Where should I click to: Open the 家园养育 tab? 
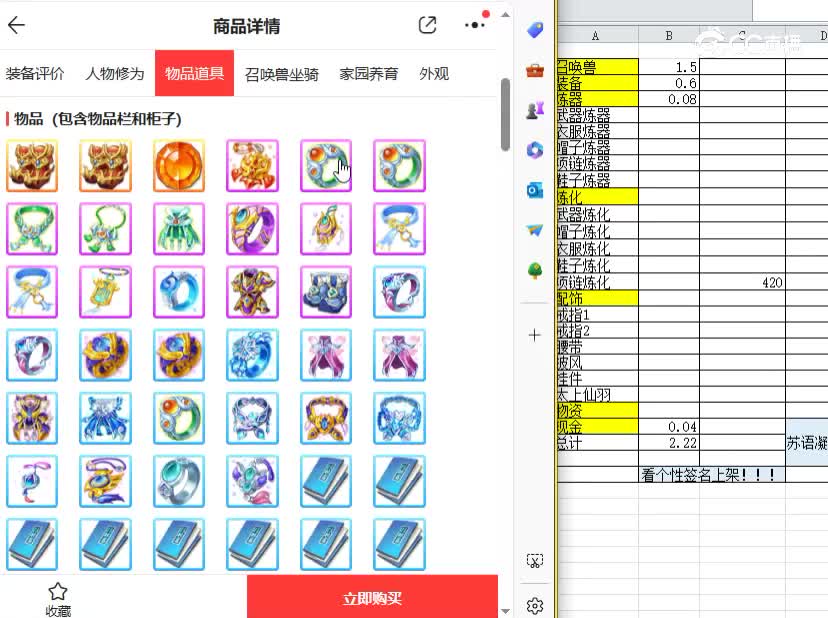pos(369,73)
